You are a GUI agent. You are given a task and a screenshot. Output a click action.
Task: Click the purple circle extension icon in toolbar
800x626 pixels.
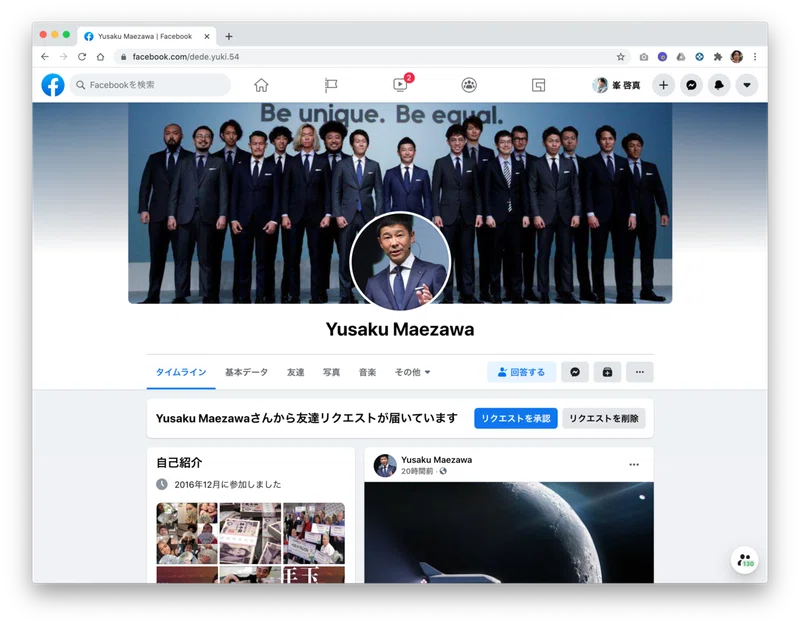click(662, 57)
